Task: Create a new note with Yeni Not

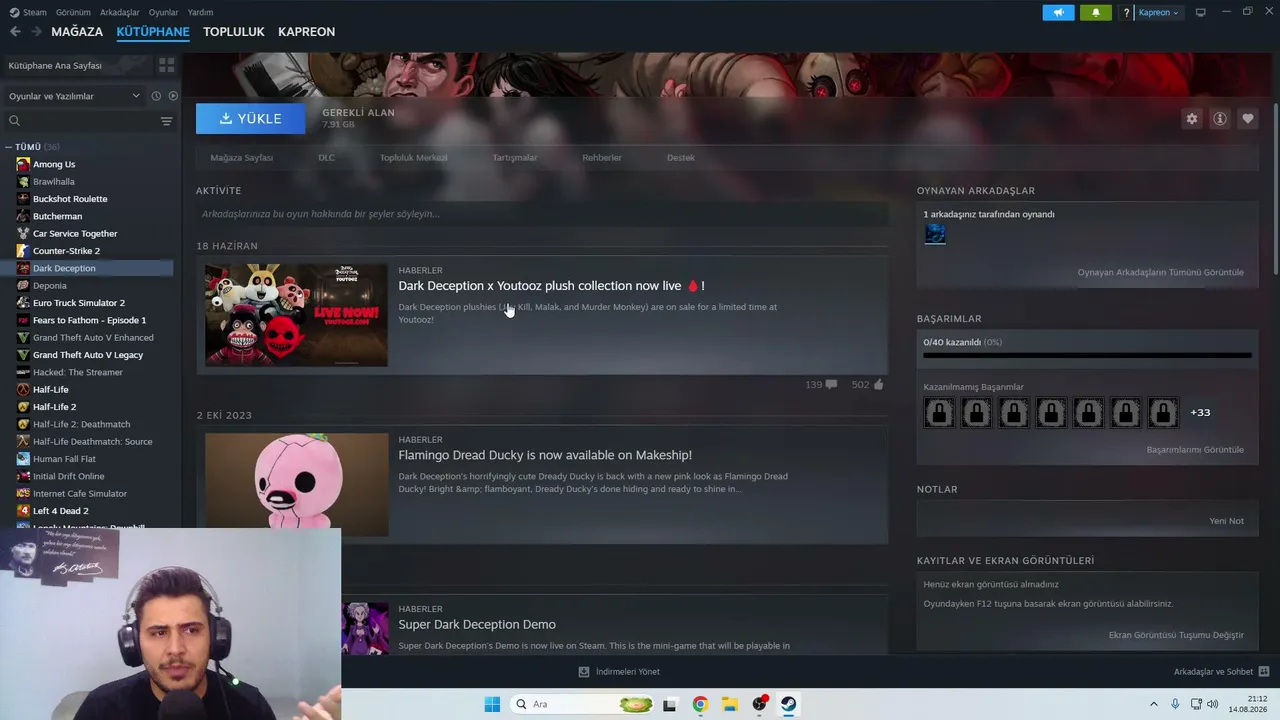Action: point(1226,521)
